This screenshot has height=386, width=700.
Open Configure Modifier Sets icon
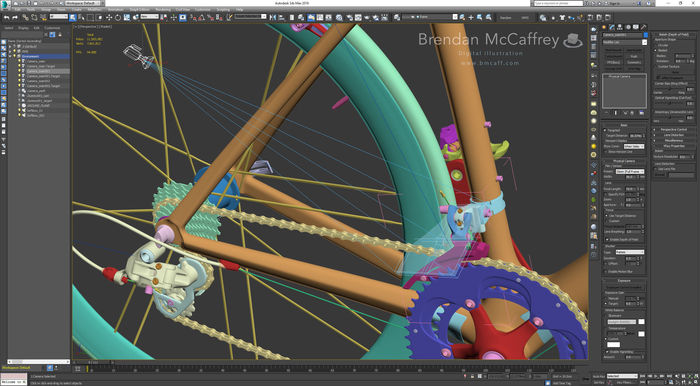click(x=642, y=113)
